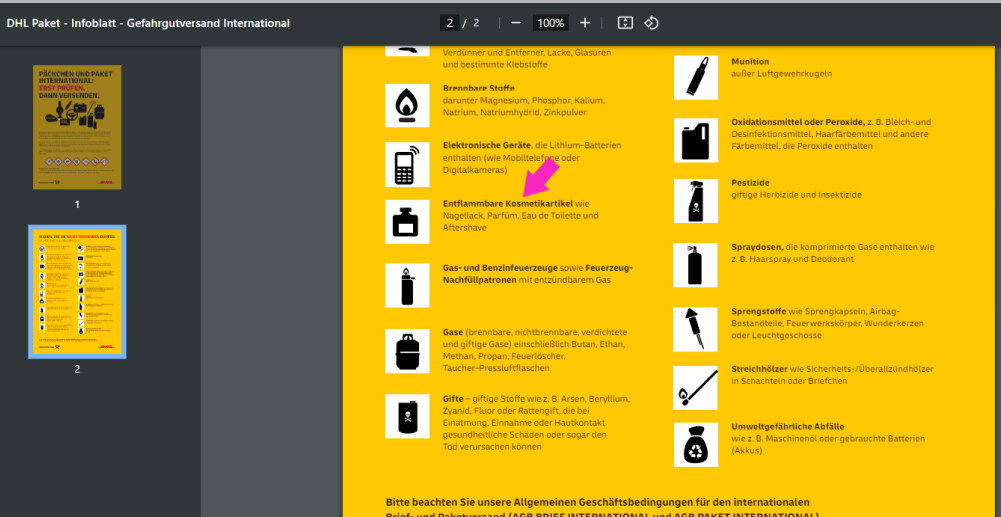Click the 100% zoom level field
The height and width of the screenshot is (517, 1001).
[550, 23]
